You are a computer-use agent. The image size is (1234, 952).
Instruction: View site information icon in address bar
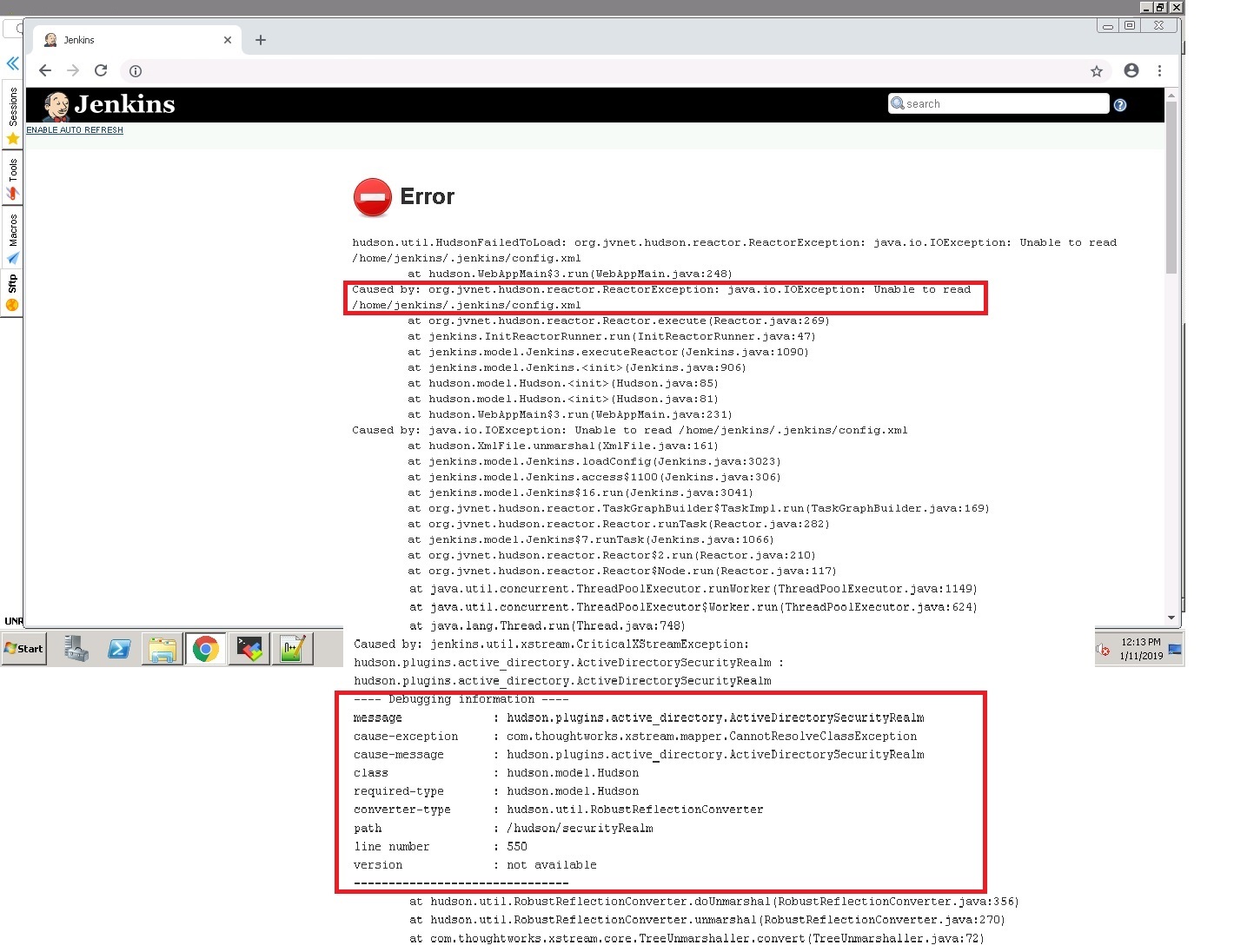pos(136,71)
